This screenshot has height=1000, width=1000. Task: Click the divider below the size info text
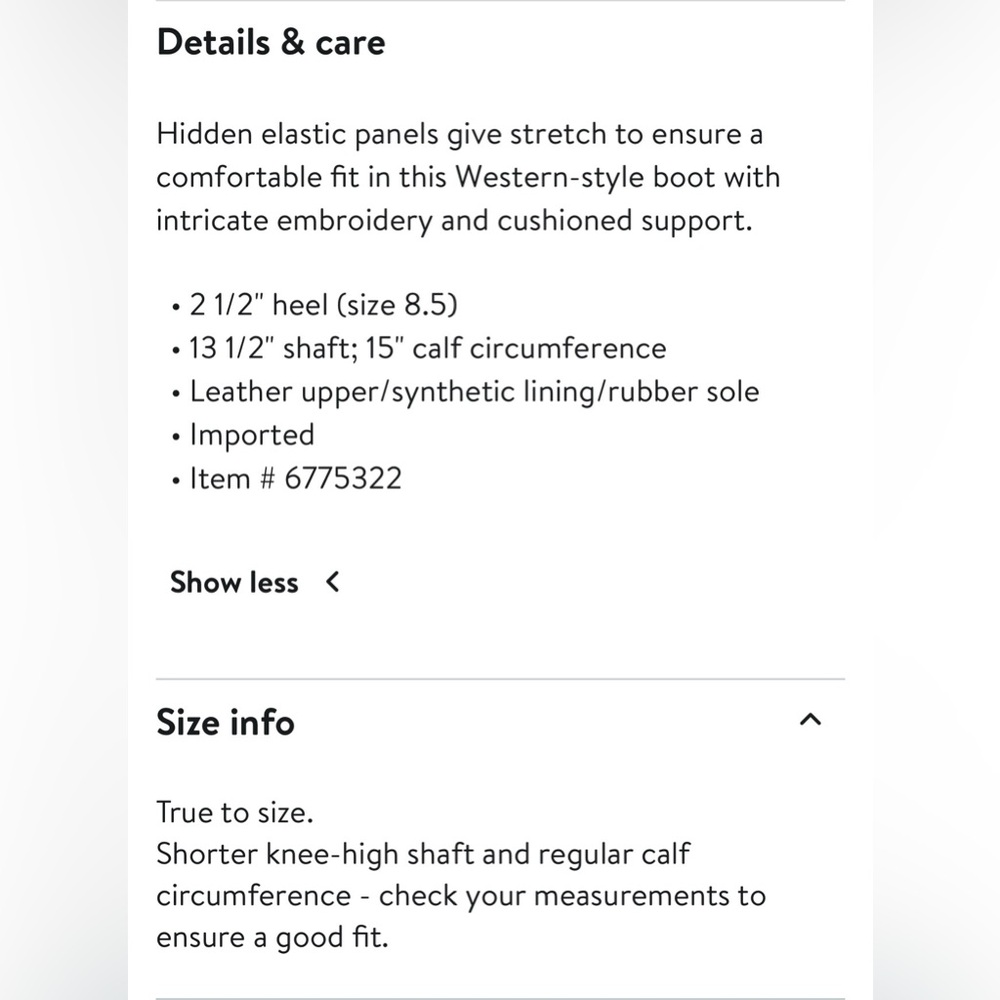tap(501, 998)
